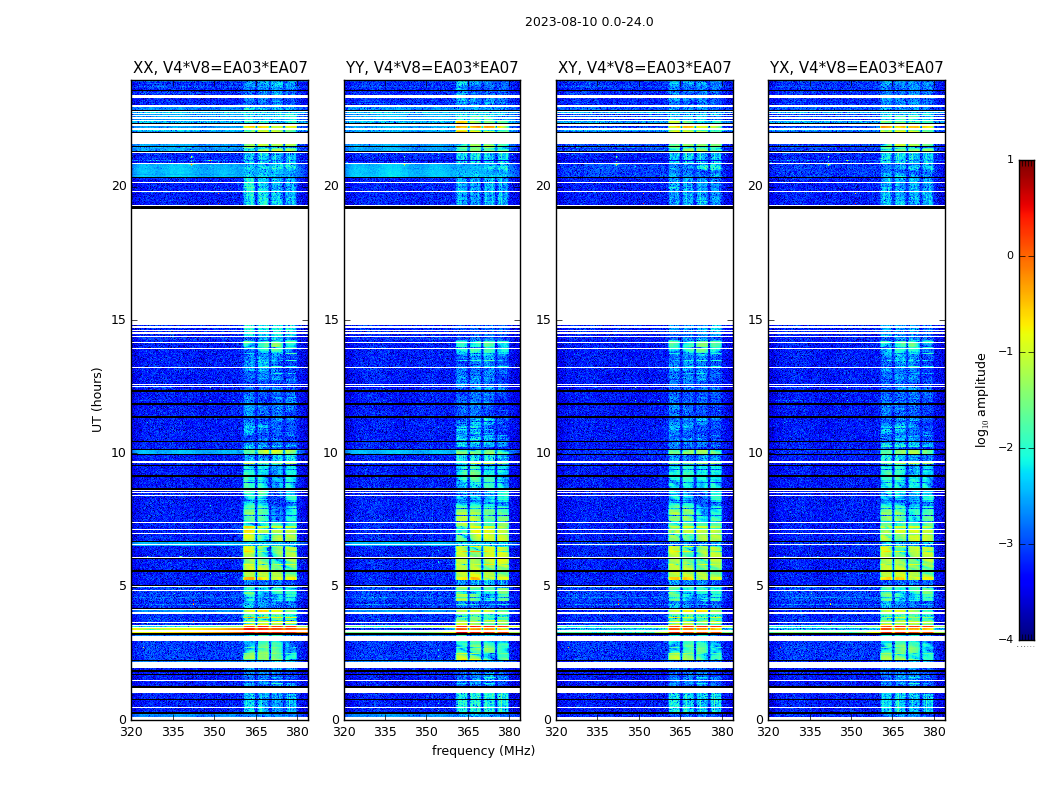The image size is (1050, 800).
Task: Click the cyan horizontal band near 20.5 hours in the YY panel
Action: [432, 171]
